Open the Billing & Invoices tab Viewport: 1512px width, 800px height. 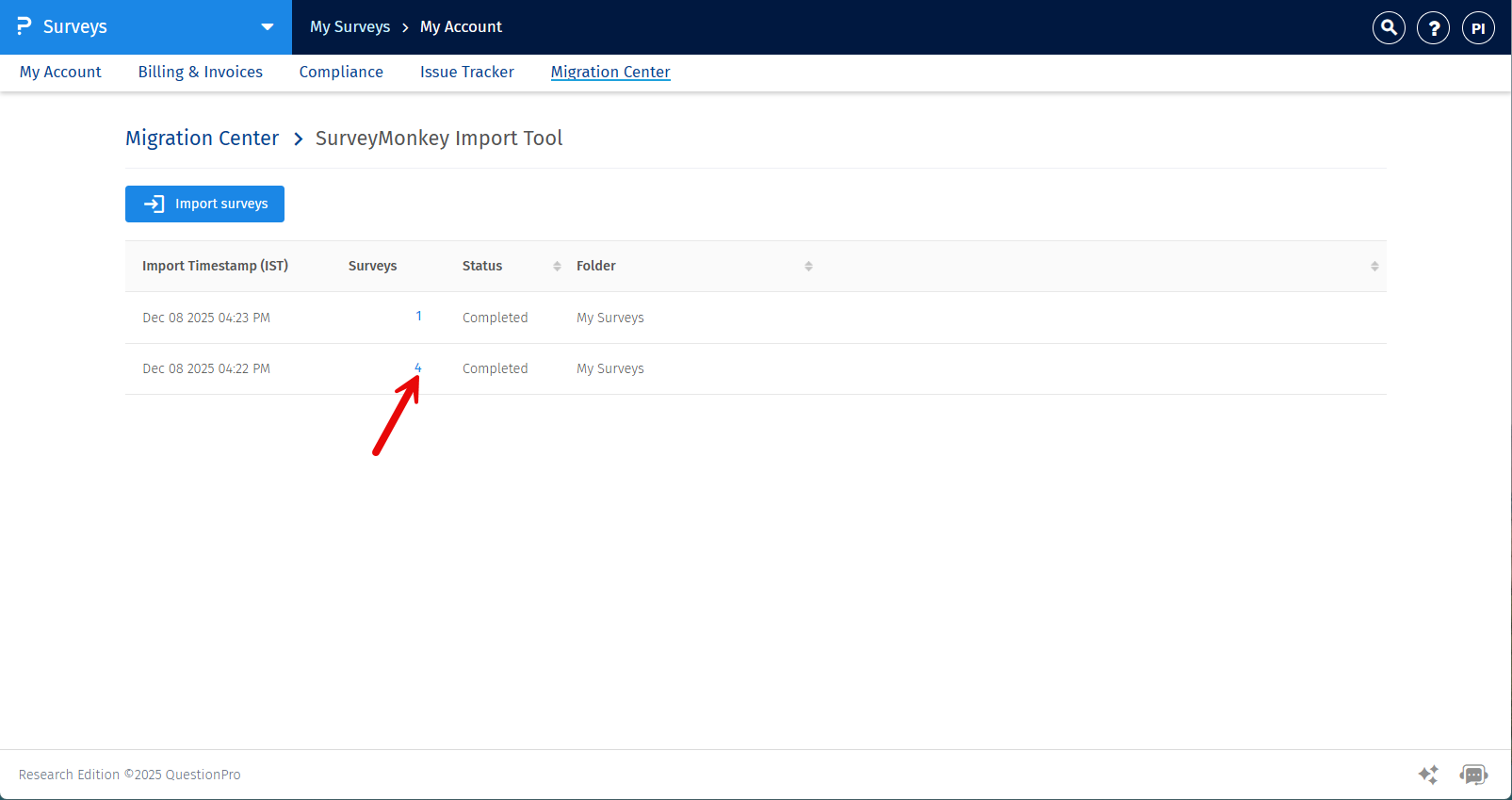coord(201,72)
